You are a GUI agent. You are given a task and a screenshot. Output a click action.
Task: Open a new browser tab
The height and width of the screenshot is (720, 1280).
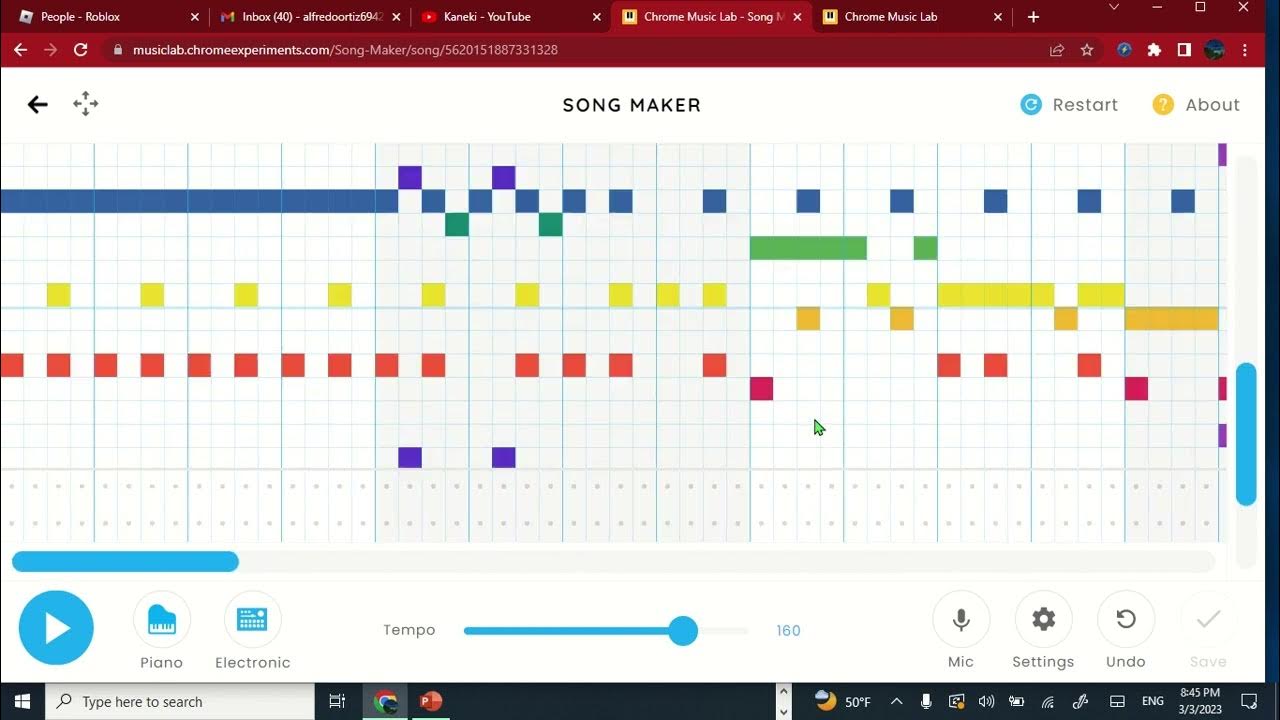tap(1033, 17)
